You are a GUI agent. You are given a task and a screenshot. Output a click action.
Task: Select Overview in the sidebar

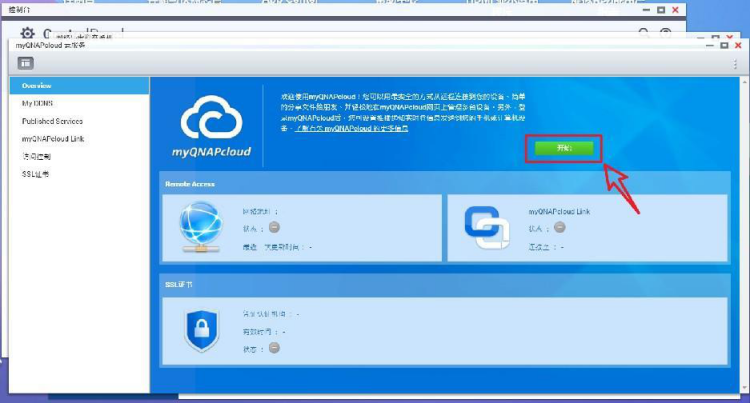(x=79, y=86)
